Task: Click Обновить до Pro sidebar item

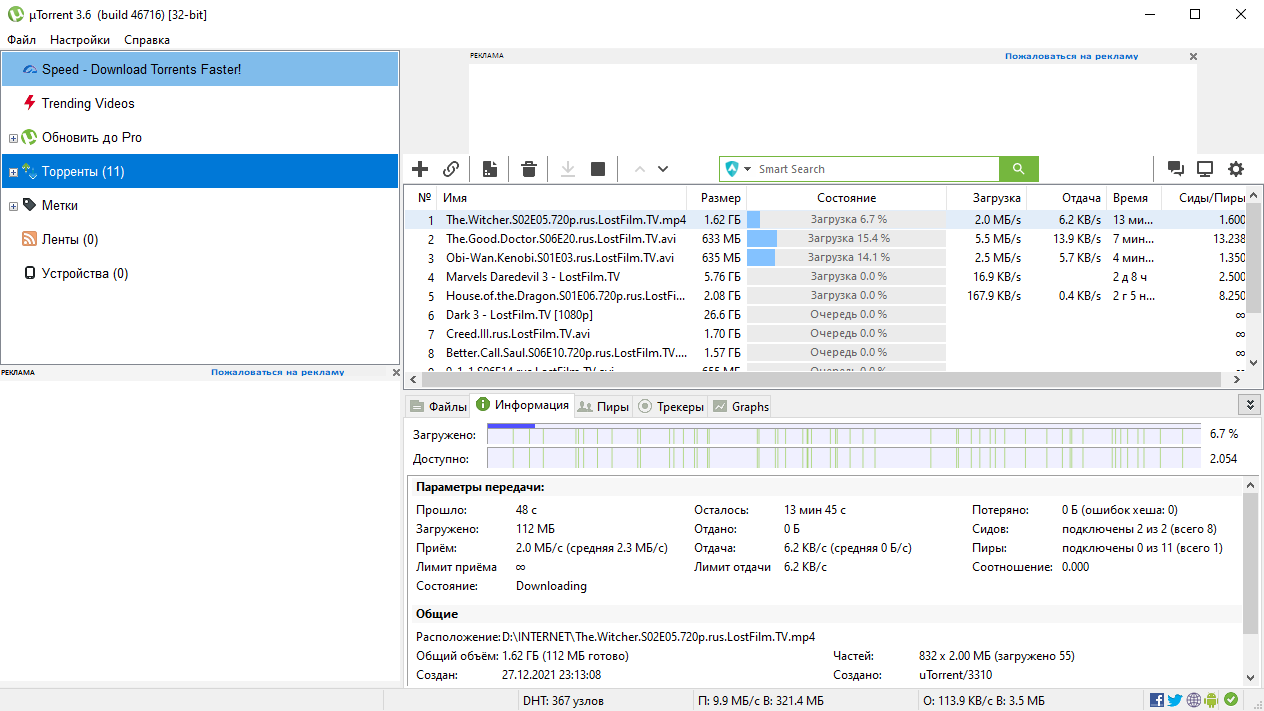Action: pyautogui.click(x=91, y=137)
